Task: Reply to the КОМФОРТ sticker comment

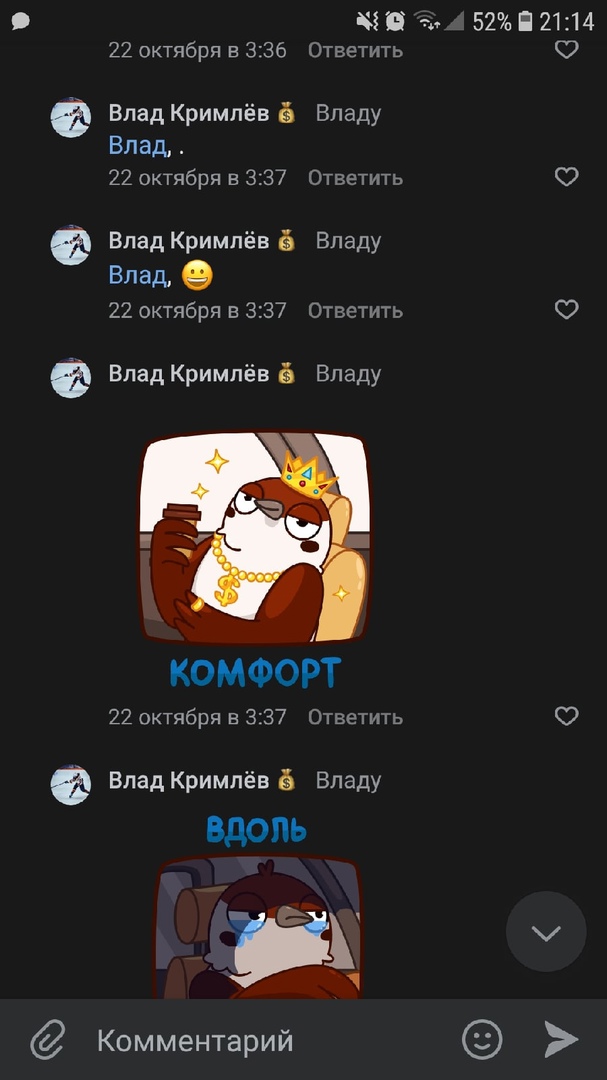Action: [x=355, y=717]
